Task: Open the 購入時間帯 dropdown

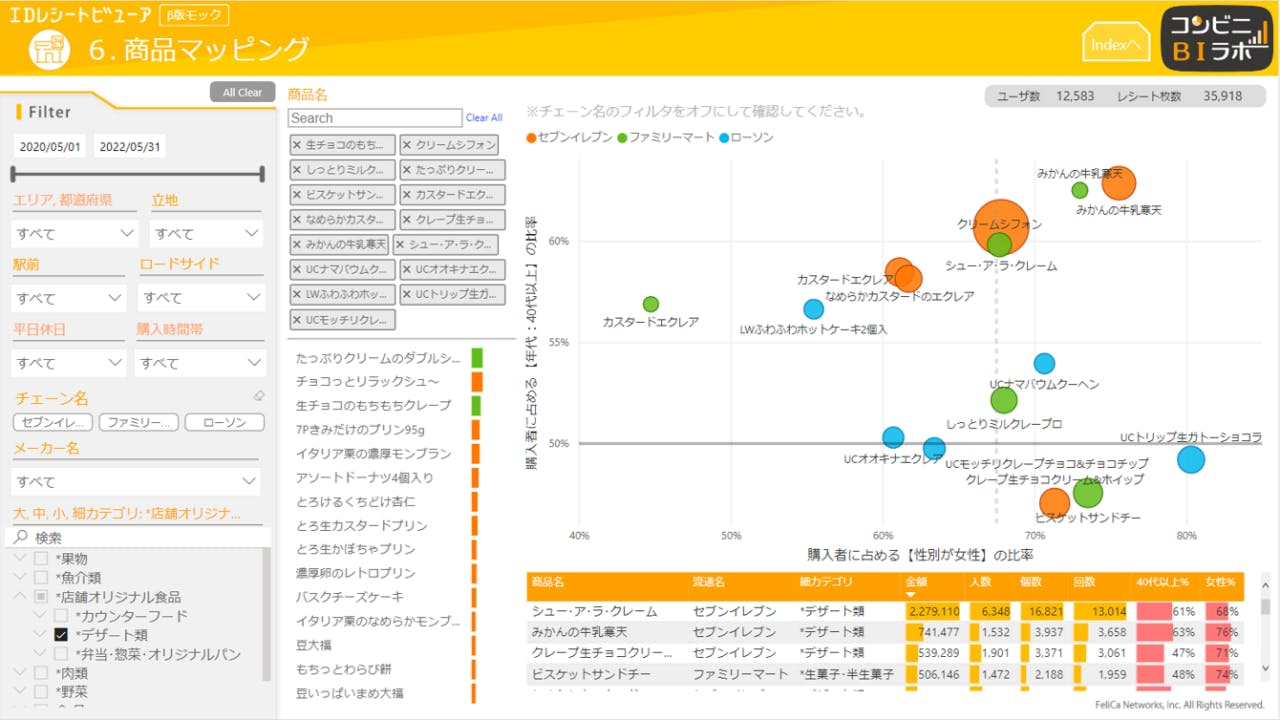Action: pyautogui.click(x=200, y=363)
